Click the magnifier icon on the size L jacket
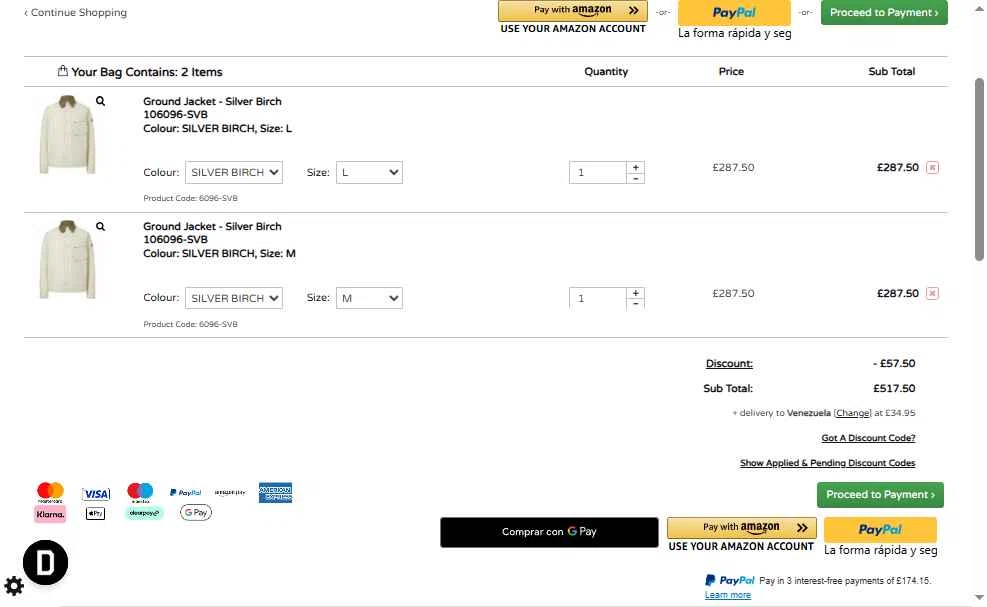The height and width of the screenshot is (607, 987). [x=100, y=101]
